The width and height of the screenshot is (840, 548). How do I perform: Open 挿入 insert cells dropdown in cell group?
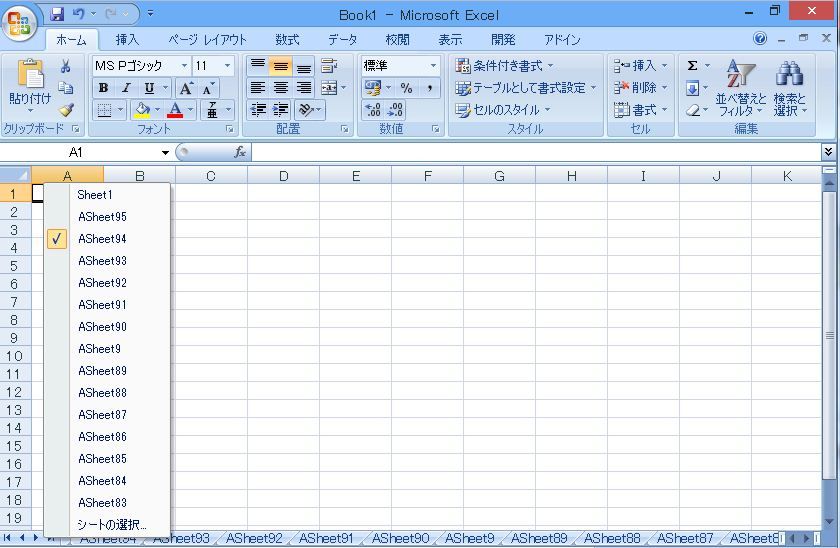pyautogui.click(x=640, y=66)
